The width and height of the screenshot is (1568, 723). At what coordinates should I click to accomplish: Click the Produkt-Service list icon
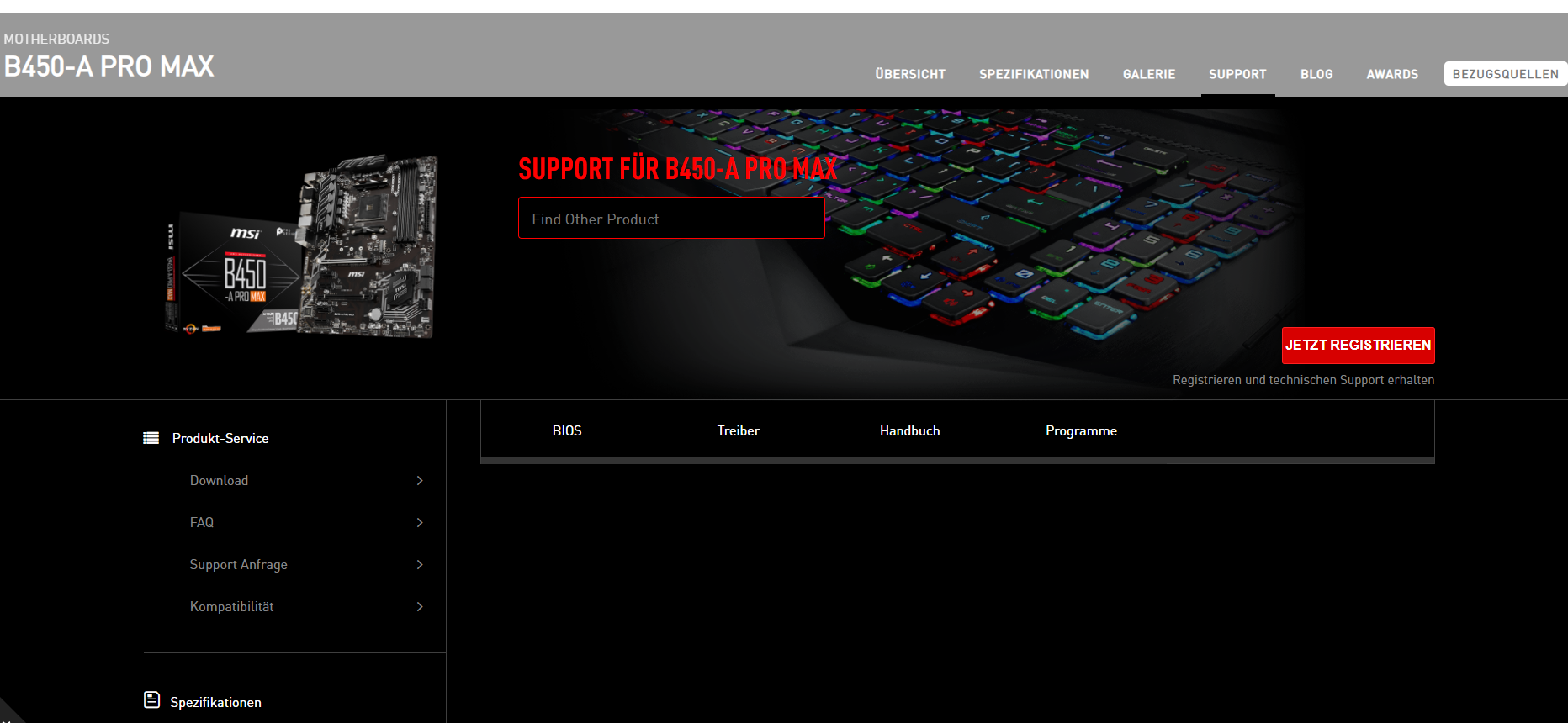click(x=151, y=438)
